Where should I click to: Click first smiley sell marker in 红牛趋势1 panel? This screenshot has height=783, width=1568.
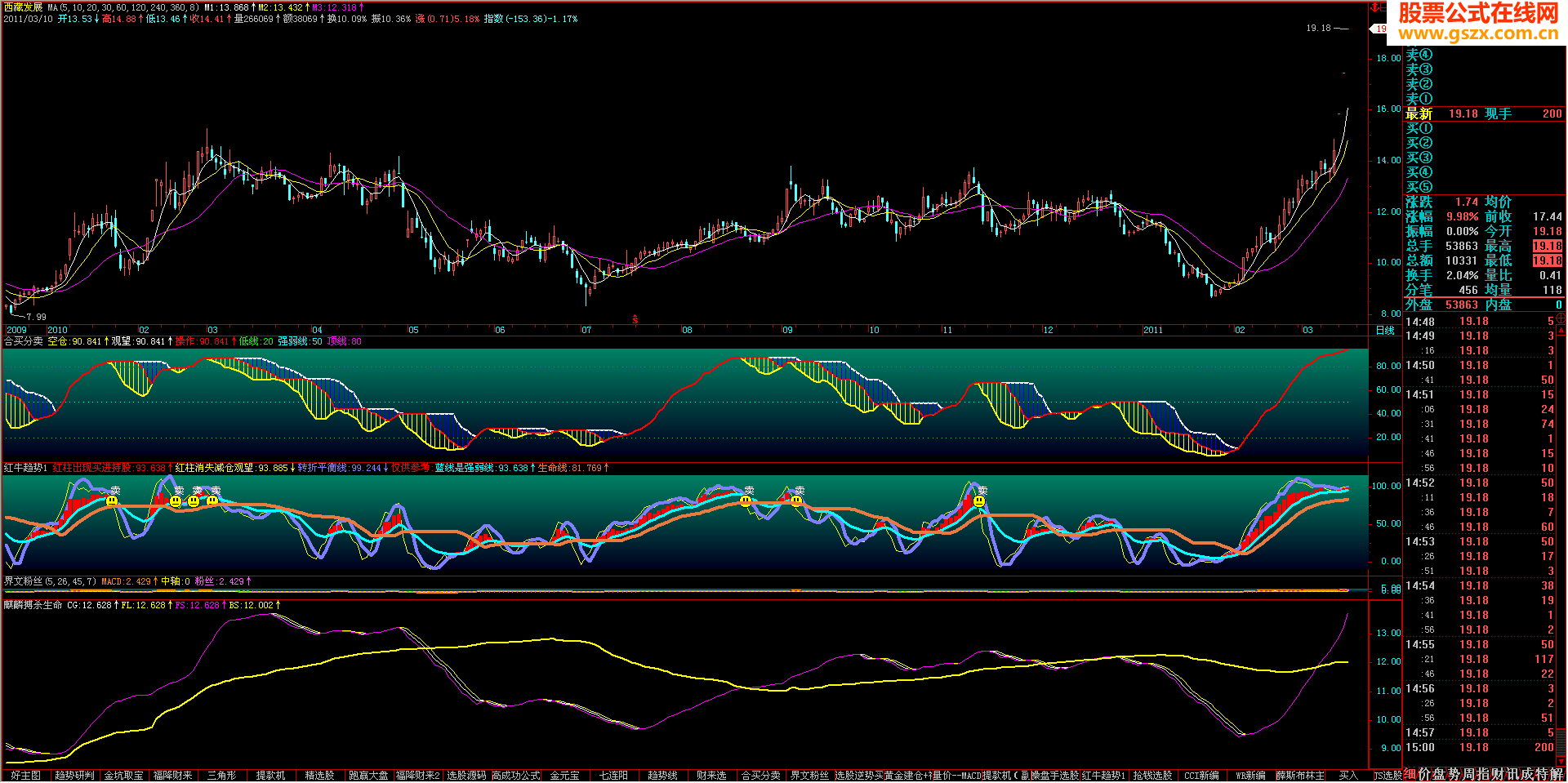[x=112, y=500]
